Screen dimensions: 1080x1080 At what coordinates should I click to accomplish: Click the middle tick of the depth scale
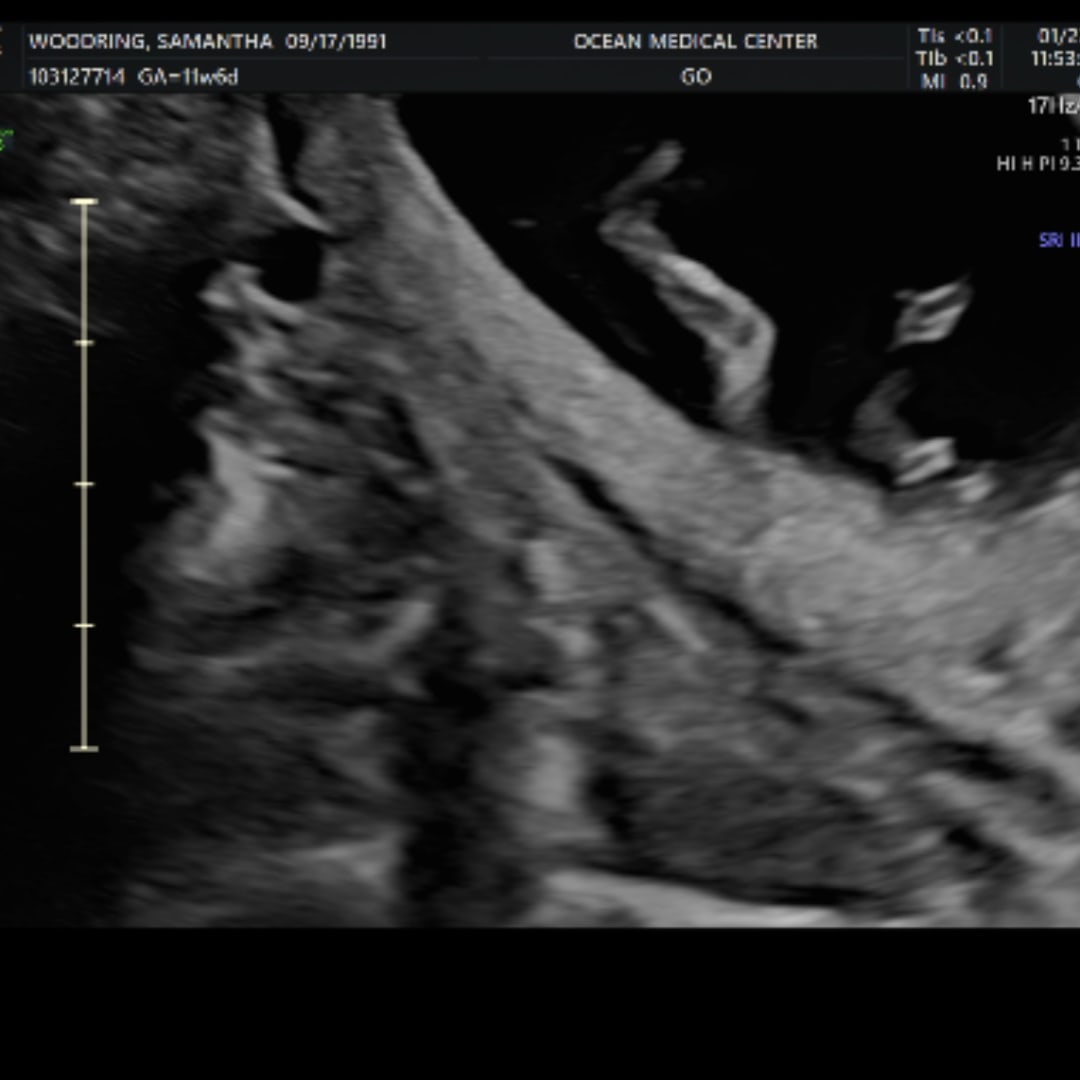[x=84, y=484]
